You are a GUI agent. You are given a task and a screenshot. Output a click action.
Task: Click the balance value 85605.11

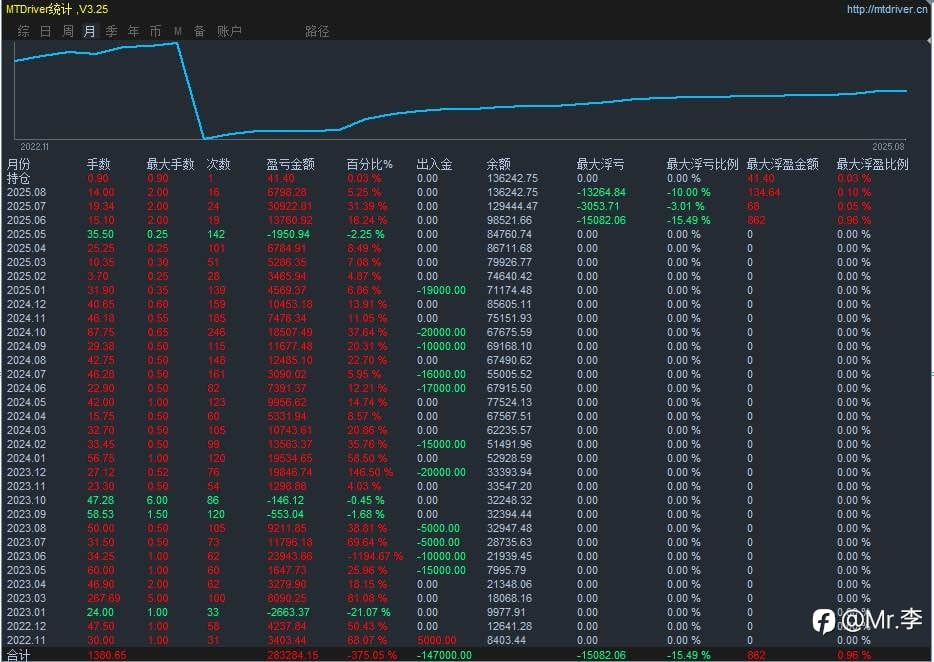pos(509,304)
